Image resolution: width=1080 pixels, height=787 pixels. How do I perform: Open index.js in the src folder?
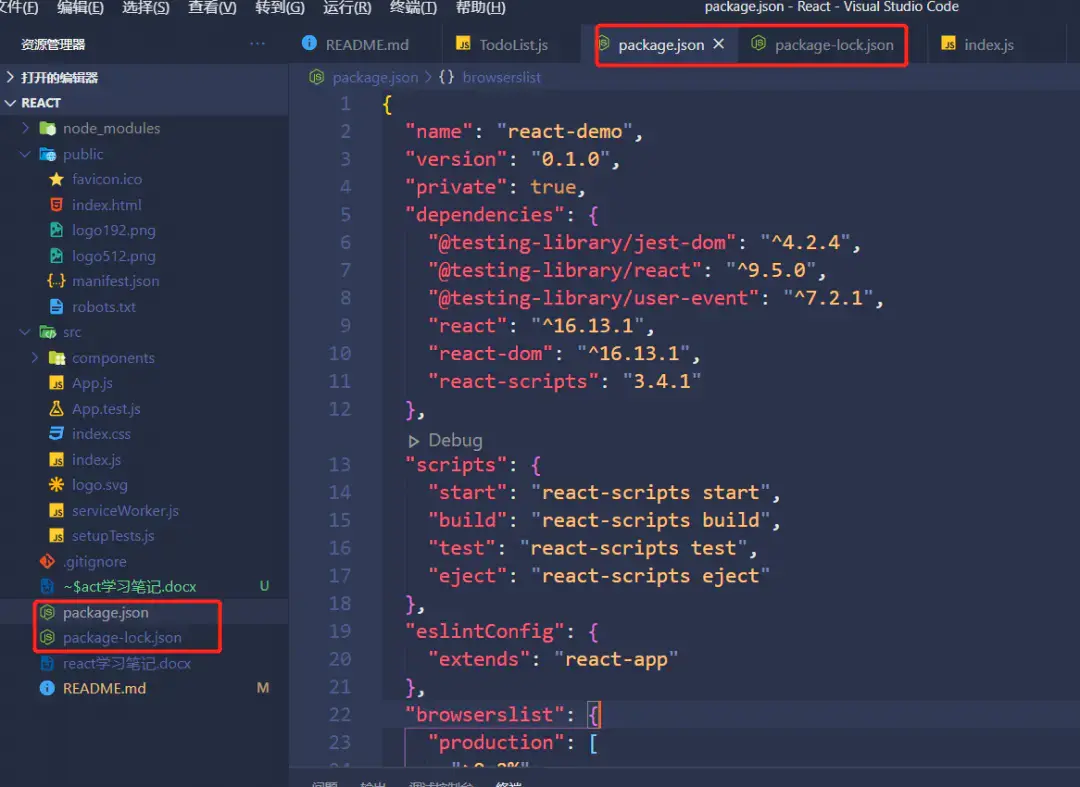pyautogui.click(x=96, y=459)
